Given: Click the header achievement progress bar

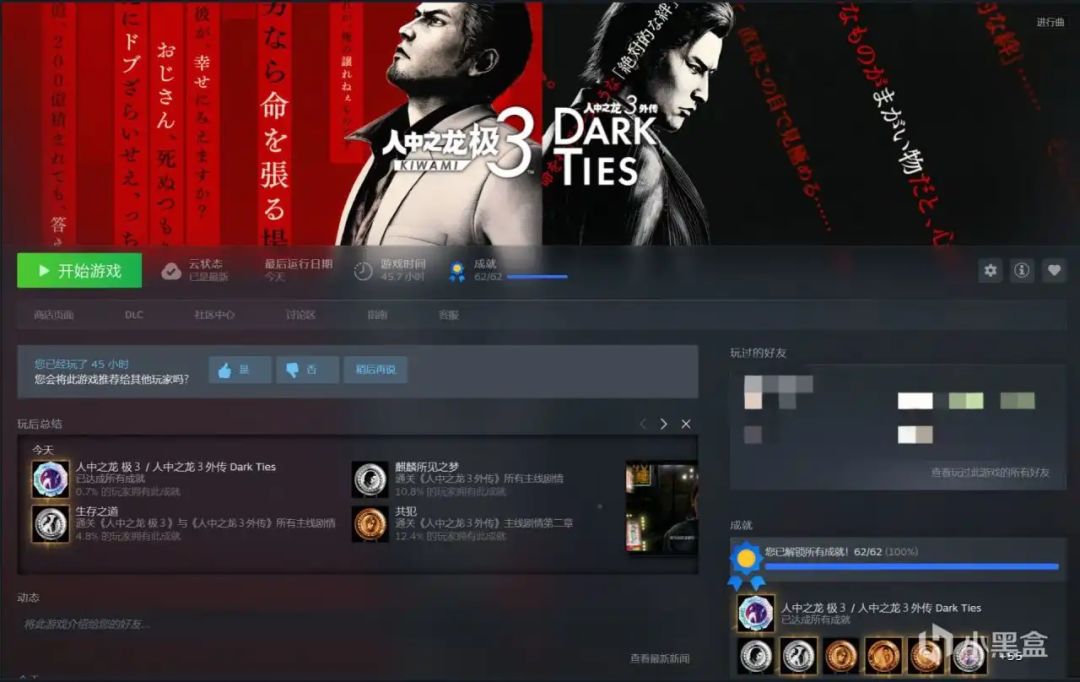Looking at the screenshot, I should [537, 277].
